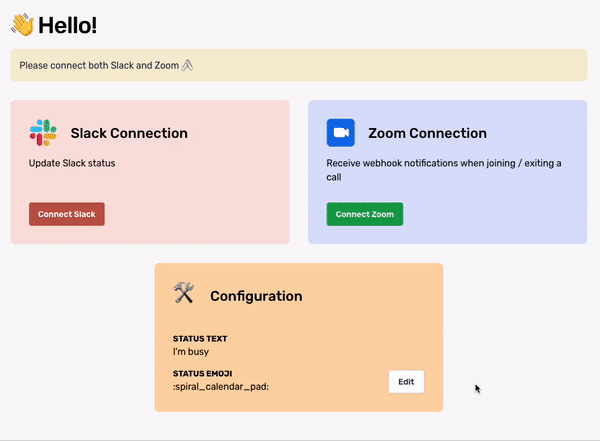The width and height of the screenshot is (600, 441).
Task: Click the 'Receive webhook notifications' description text
Action: [444, 170]
